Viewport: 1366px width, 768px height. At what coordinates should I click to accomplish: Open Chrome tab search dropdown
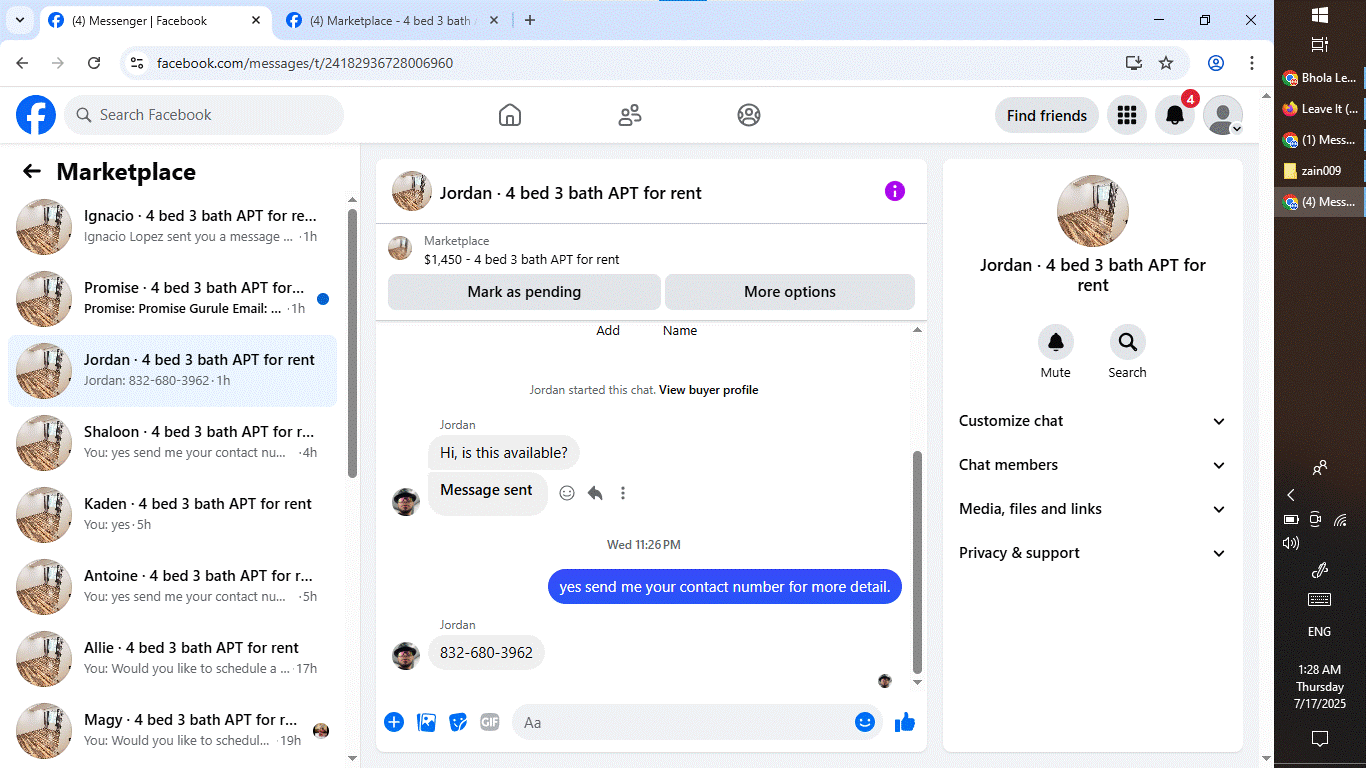coord(19,20)
